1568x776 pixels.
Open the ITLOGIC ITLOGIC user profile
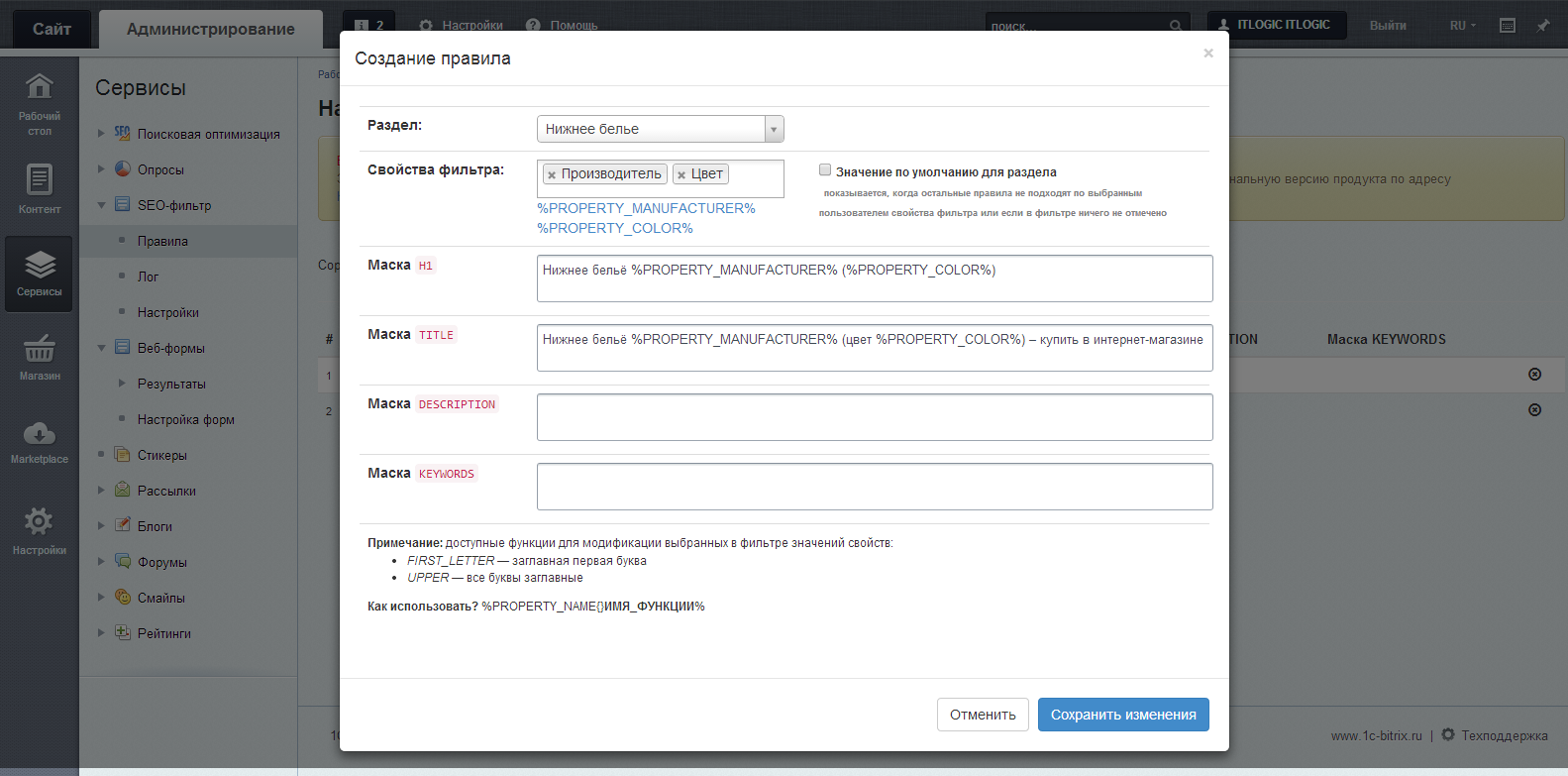(1277, 25)
